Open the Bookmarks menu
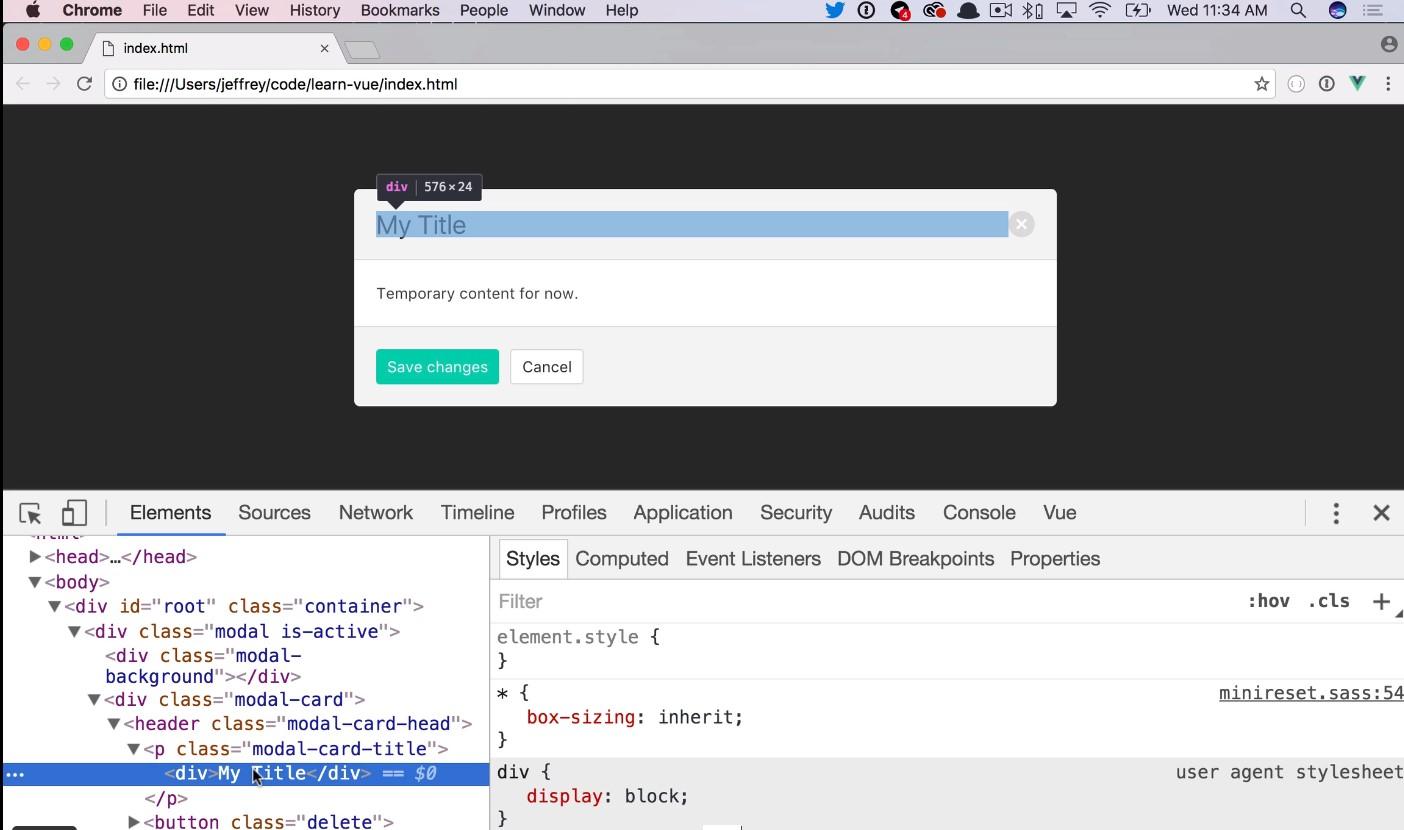The image size is (1404, 830). click(400, 10)
